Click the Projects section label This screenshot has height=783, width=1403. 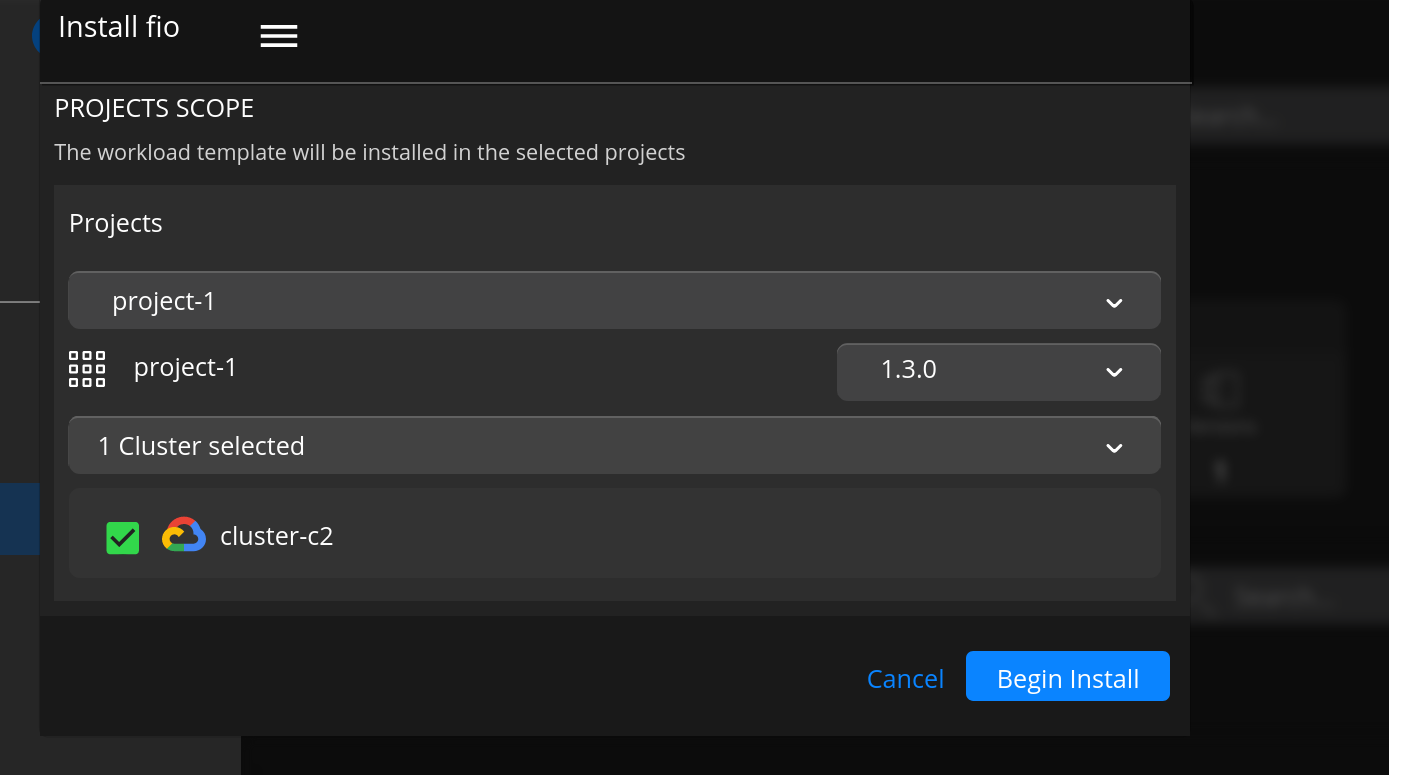coord(115,223)
